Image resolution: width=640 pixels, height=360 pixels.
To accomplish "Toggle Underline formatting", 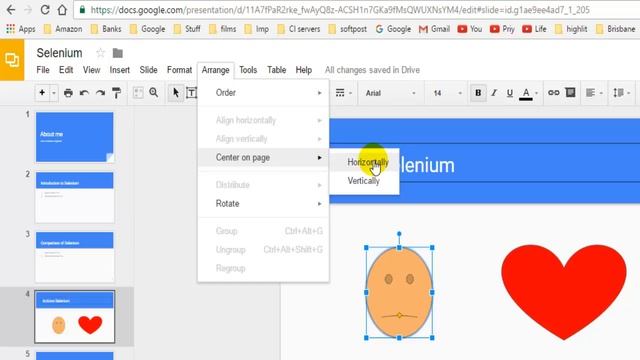I will click(510, 93).
